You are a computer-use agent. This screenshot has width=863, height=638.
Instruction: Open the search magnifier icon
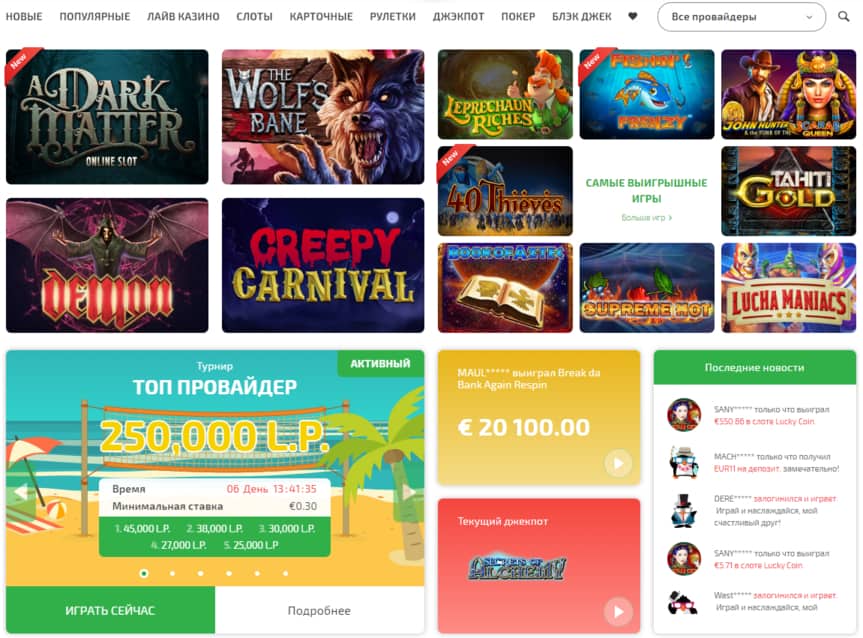(843, 17)
